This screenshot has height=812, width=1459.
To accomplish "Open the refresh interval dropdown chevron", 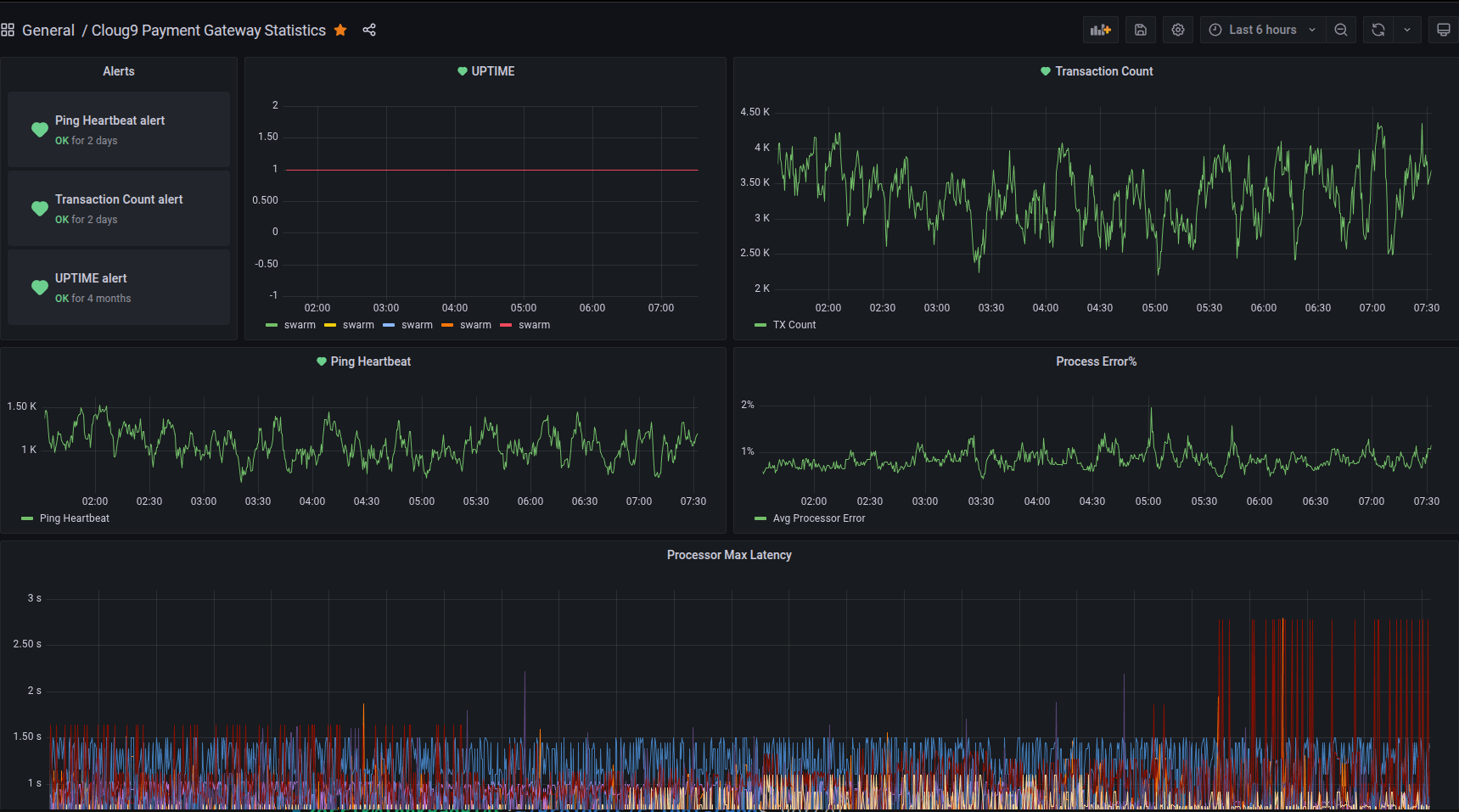I will [x=1407, y=29].
